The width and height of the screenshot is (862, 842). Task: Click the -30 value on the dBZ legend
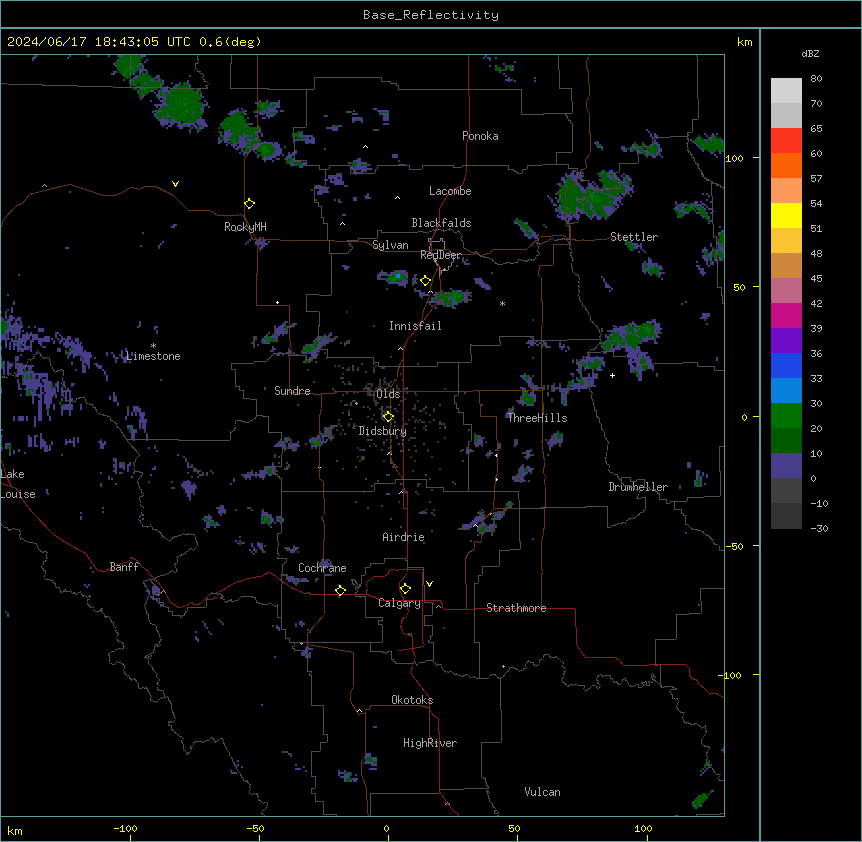click(819, 528)
